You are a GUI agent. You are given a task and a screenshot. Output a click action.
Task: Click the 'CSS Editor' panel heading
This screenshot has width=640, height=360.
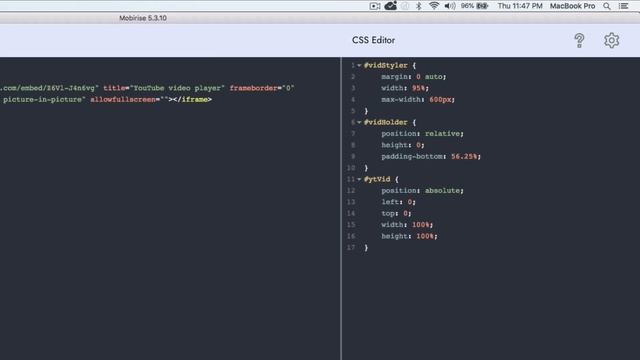(x=373, y=40)
